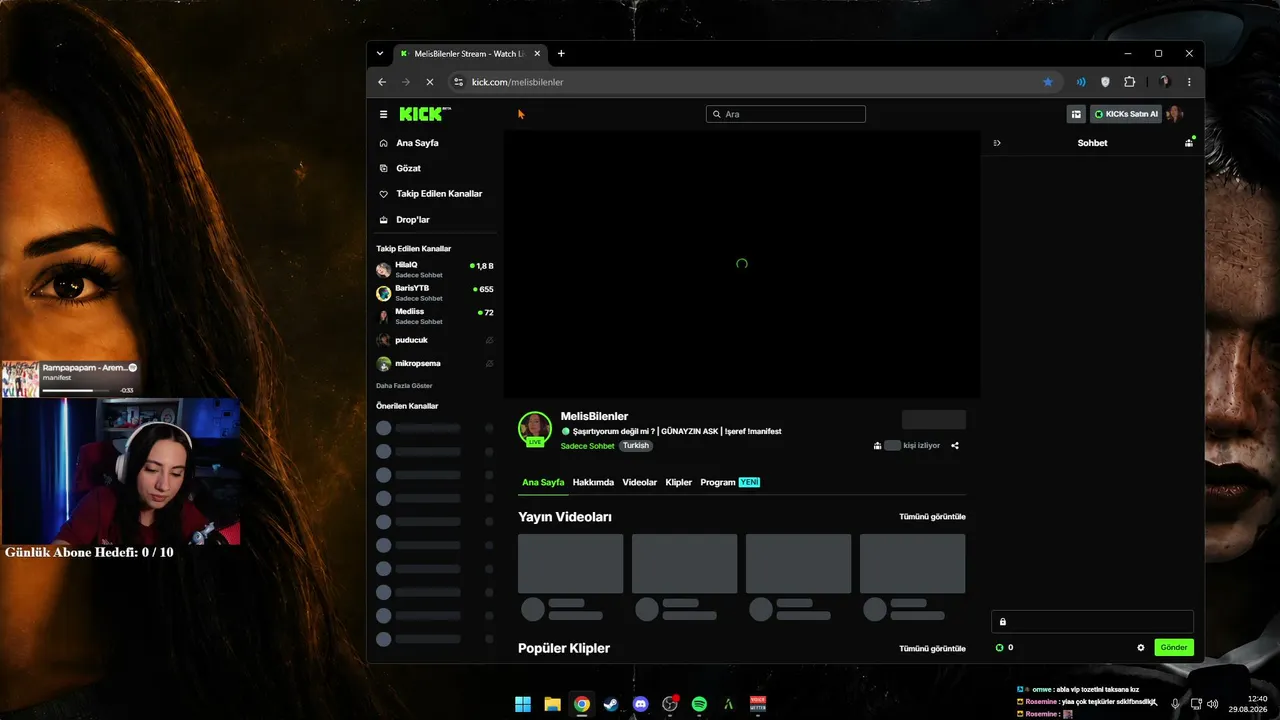Click the locked chat message input
The image size is (1280, 720).
[1092, 622]
